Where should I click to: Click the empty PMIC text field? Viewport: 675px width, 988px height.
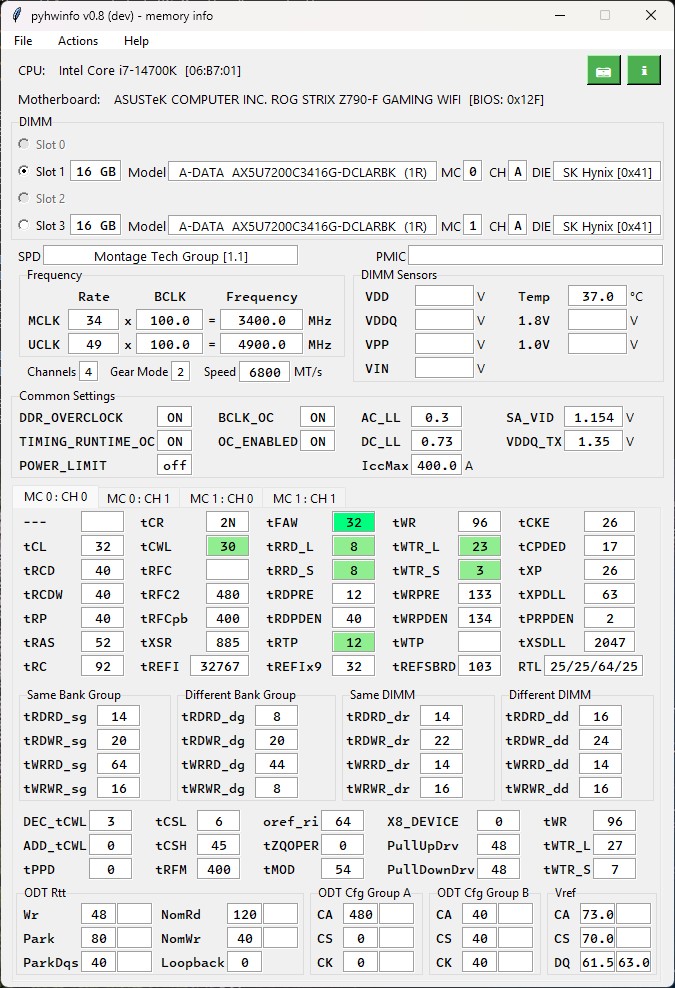point(536,256)
